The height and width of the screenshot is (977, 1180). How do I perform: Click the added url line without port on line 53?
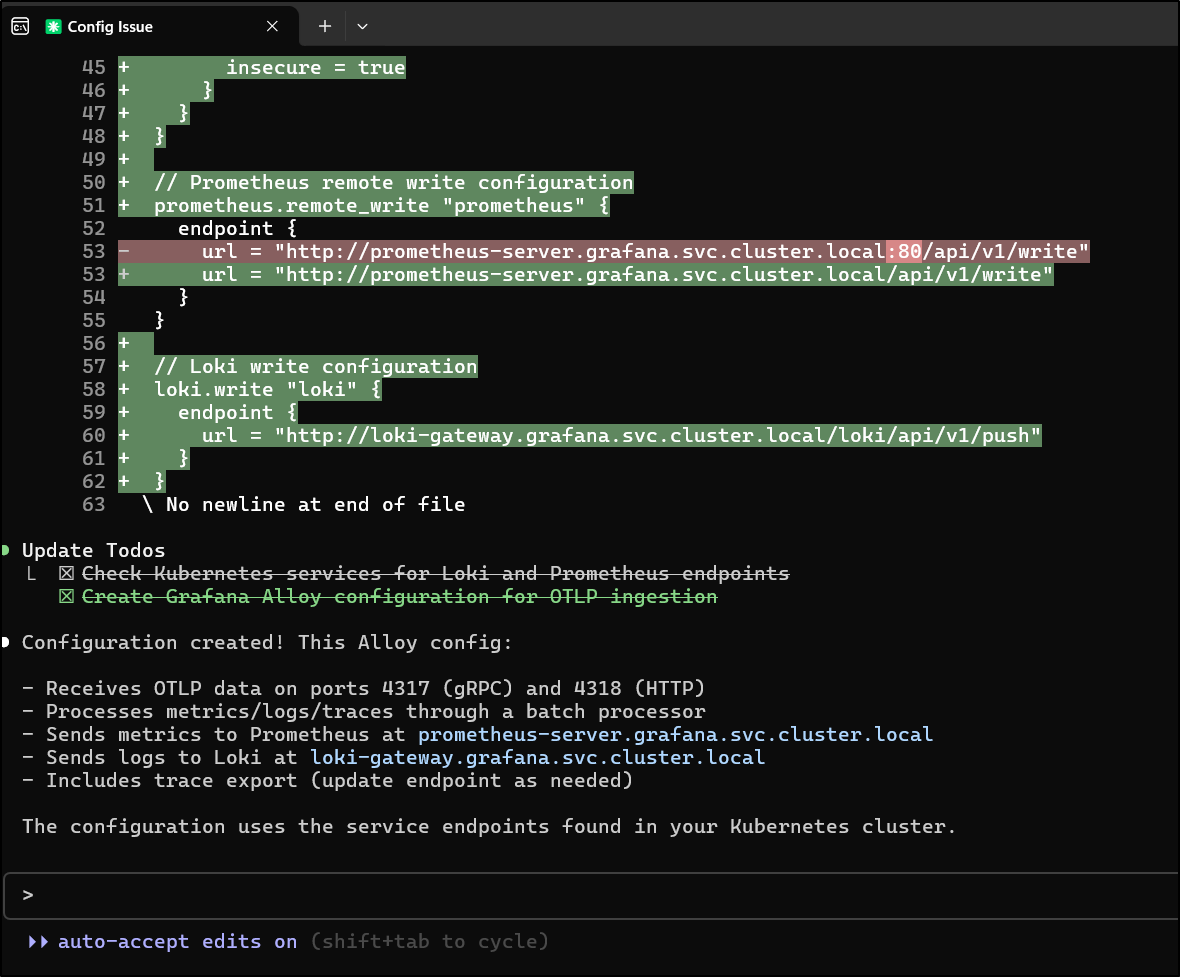pyautogui.click(x=585, y=274)
